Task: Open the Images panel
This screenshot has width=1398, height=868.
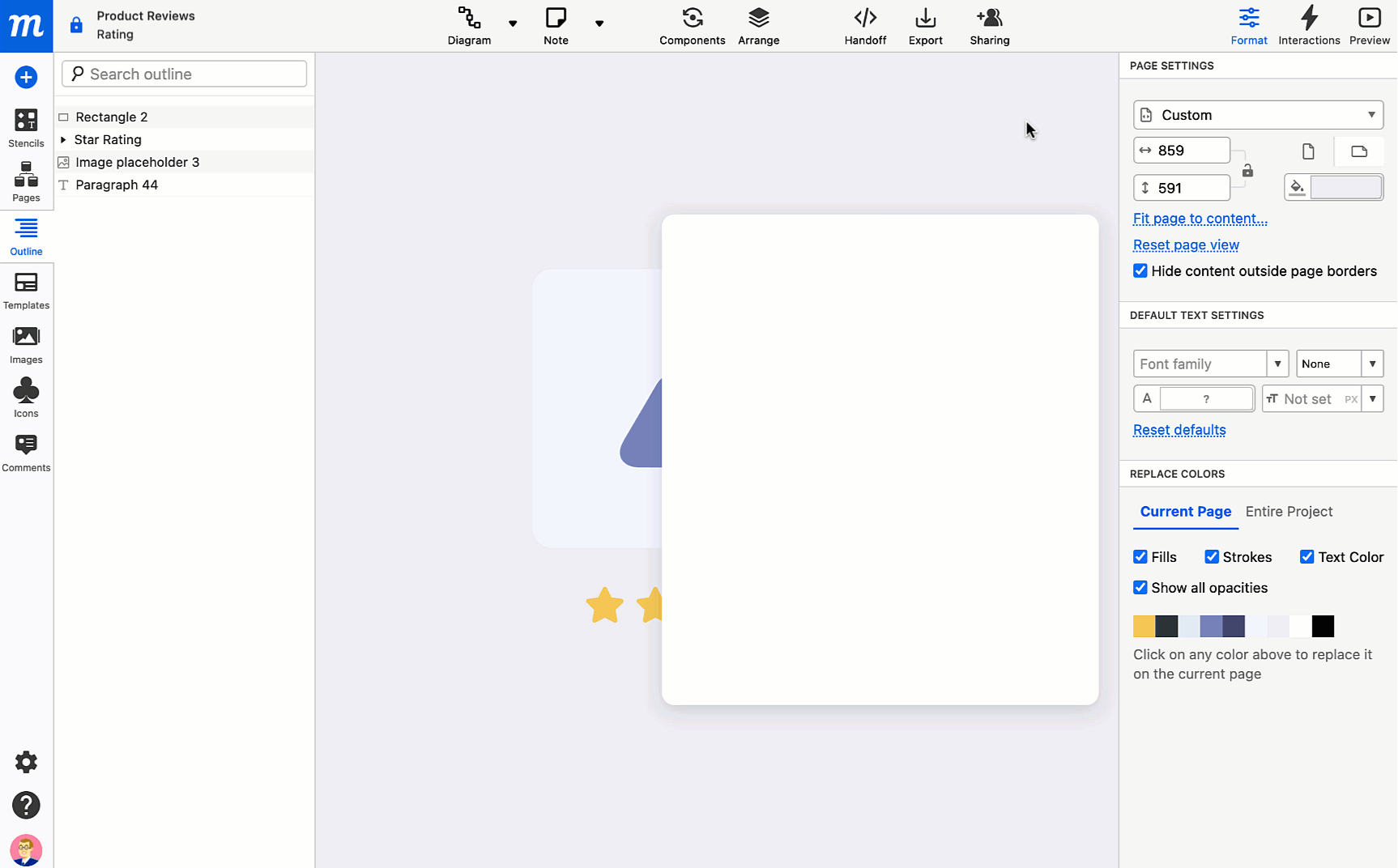Action: pyautogui.click(x=26, y=344)
